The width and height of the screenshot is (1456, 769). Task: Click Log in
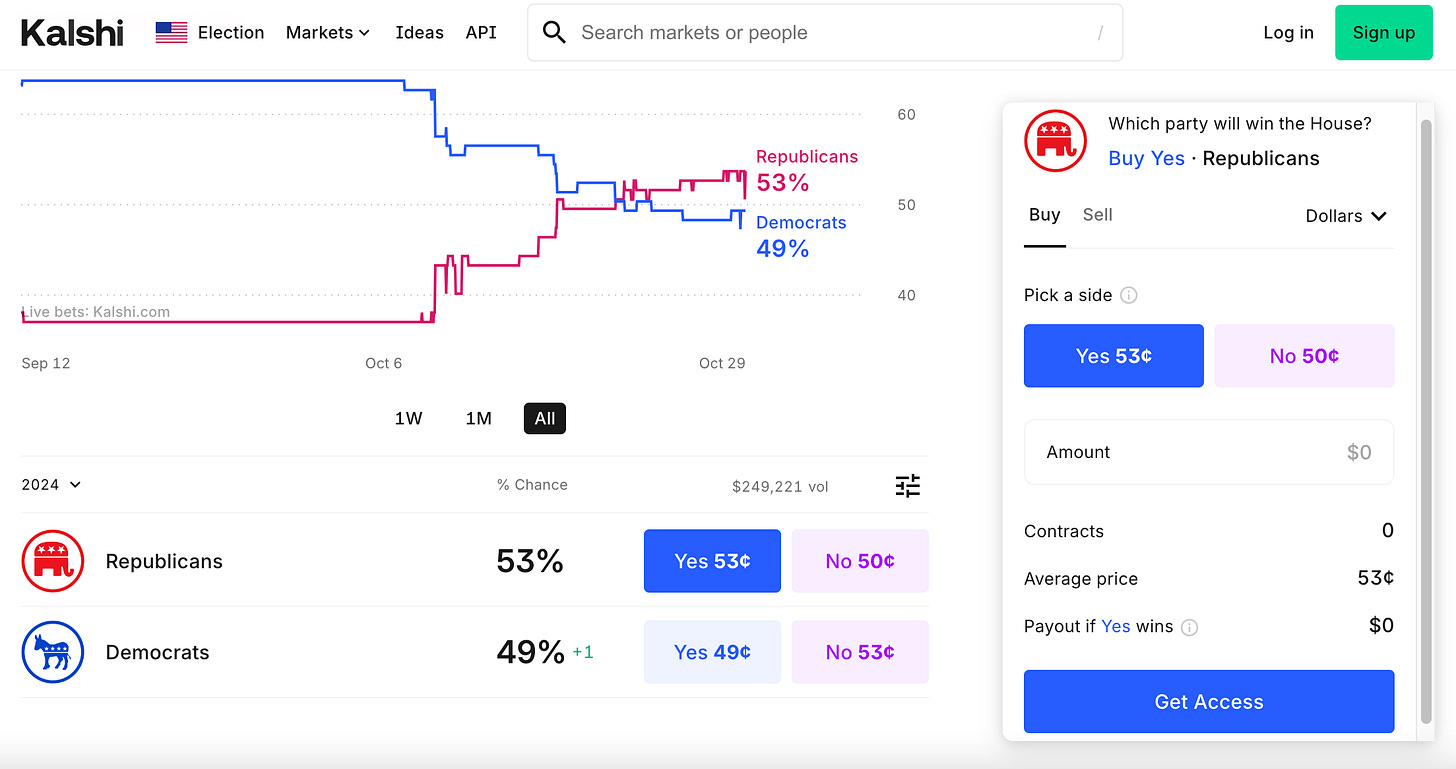(1288, 33)
